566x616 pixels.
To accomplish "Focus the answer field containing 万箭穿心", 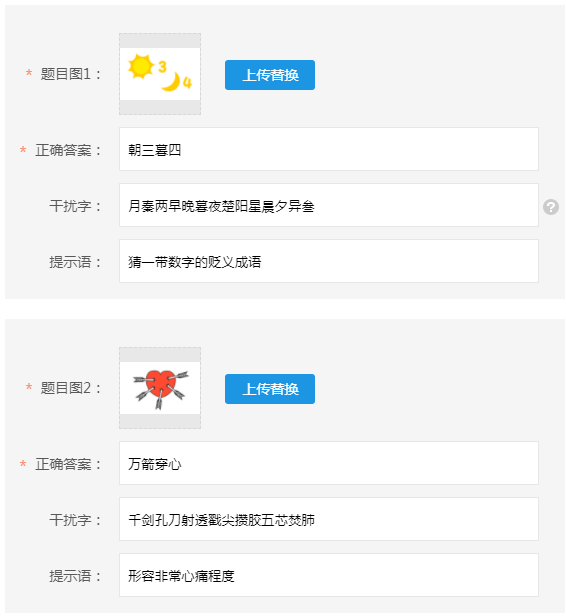I will (329, 463).
